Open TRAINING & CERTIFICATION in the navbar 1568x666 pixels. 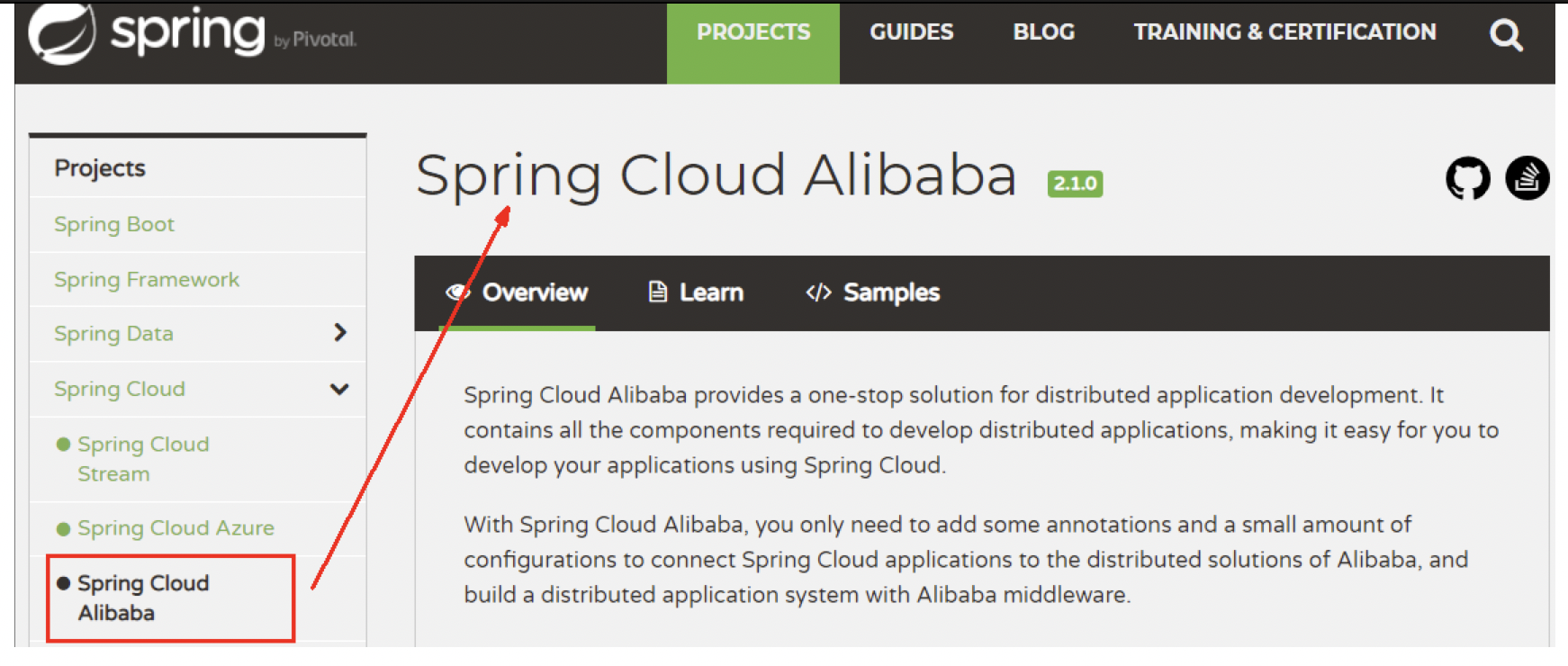coord(1284,32)
